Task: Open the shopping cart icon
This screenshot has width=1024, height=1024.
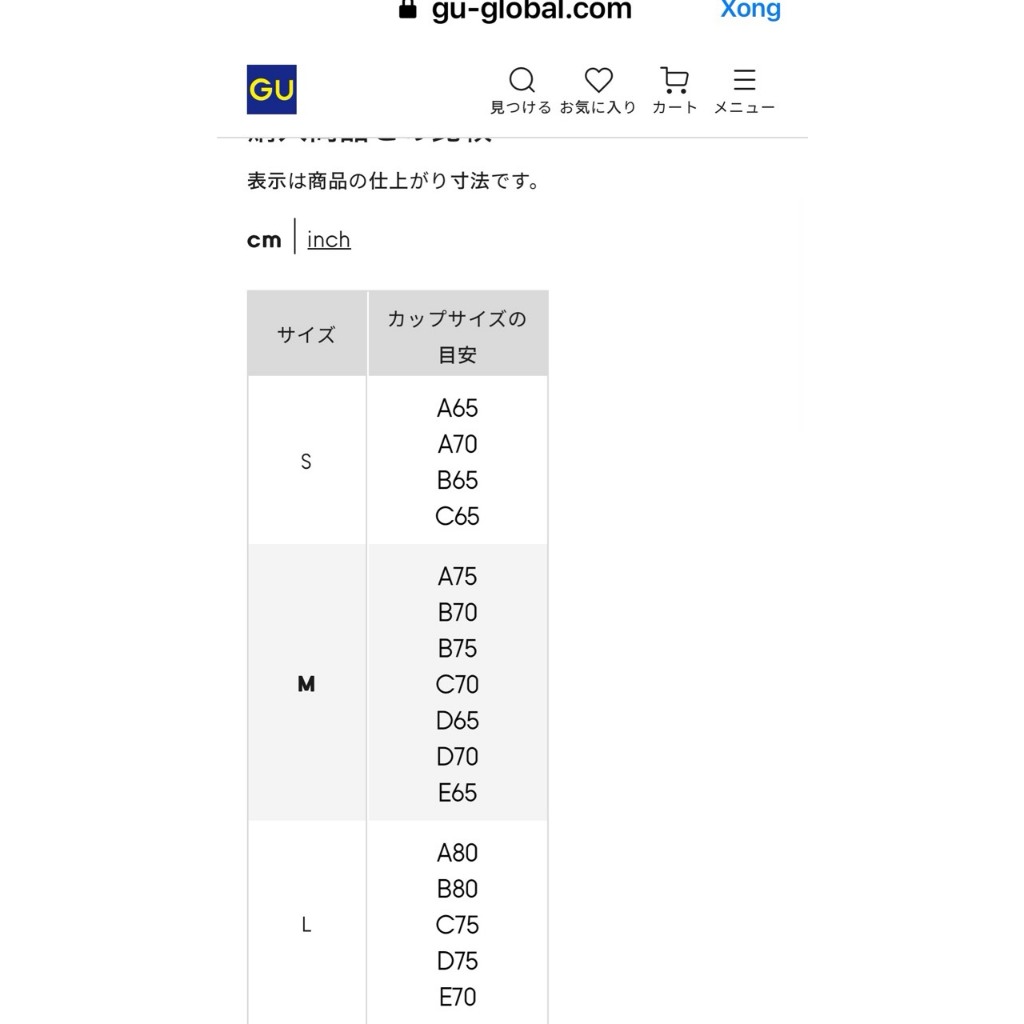Action: pyautogui.click(x=674, y=80)
